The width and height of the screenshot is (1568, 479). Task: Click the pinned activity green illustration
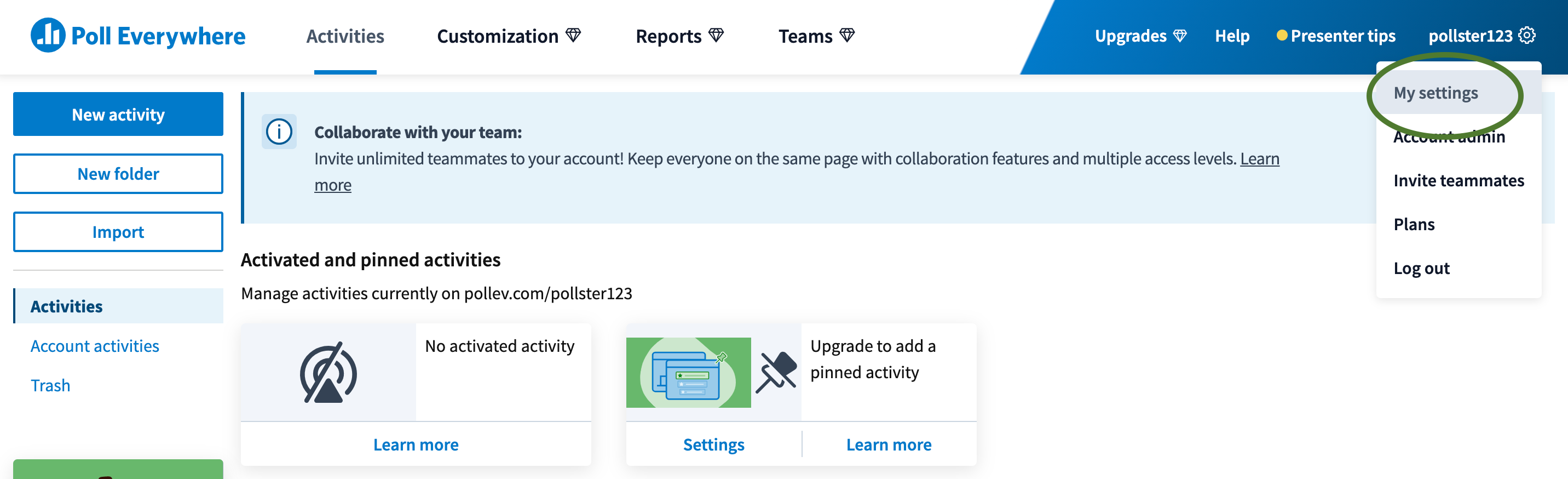688,372
